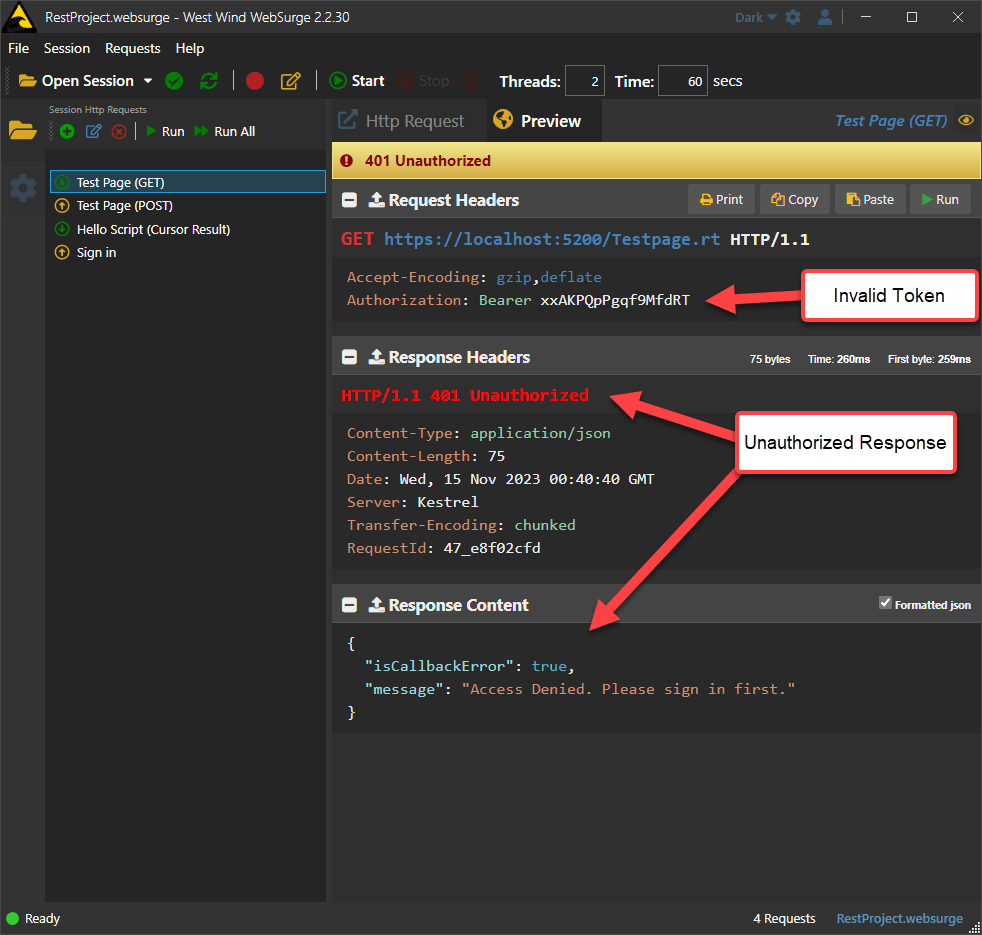Click the edit request pencil icon

click(93, 132)
